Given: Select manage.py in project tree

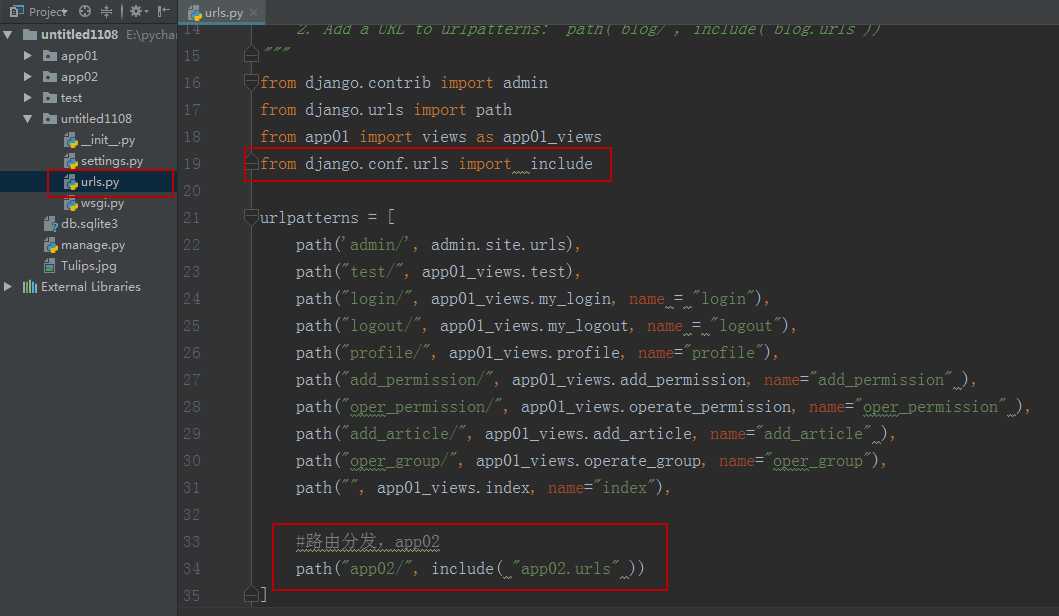Looking at the screenshot, I should [x=93, y=245].
